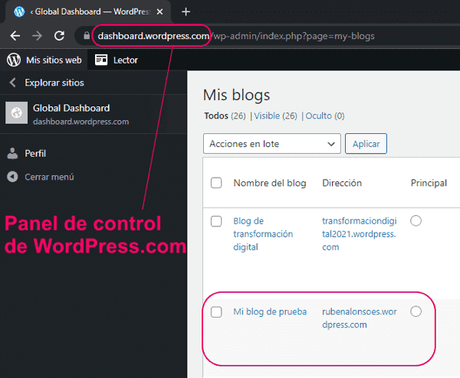Click the Mis blogs page heading
Image resolution: width=460 pixels, height=378 pixels.
tap(236, 95)
